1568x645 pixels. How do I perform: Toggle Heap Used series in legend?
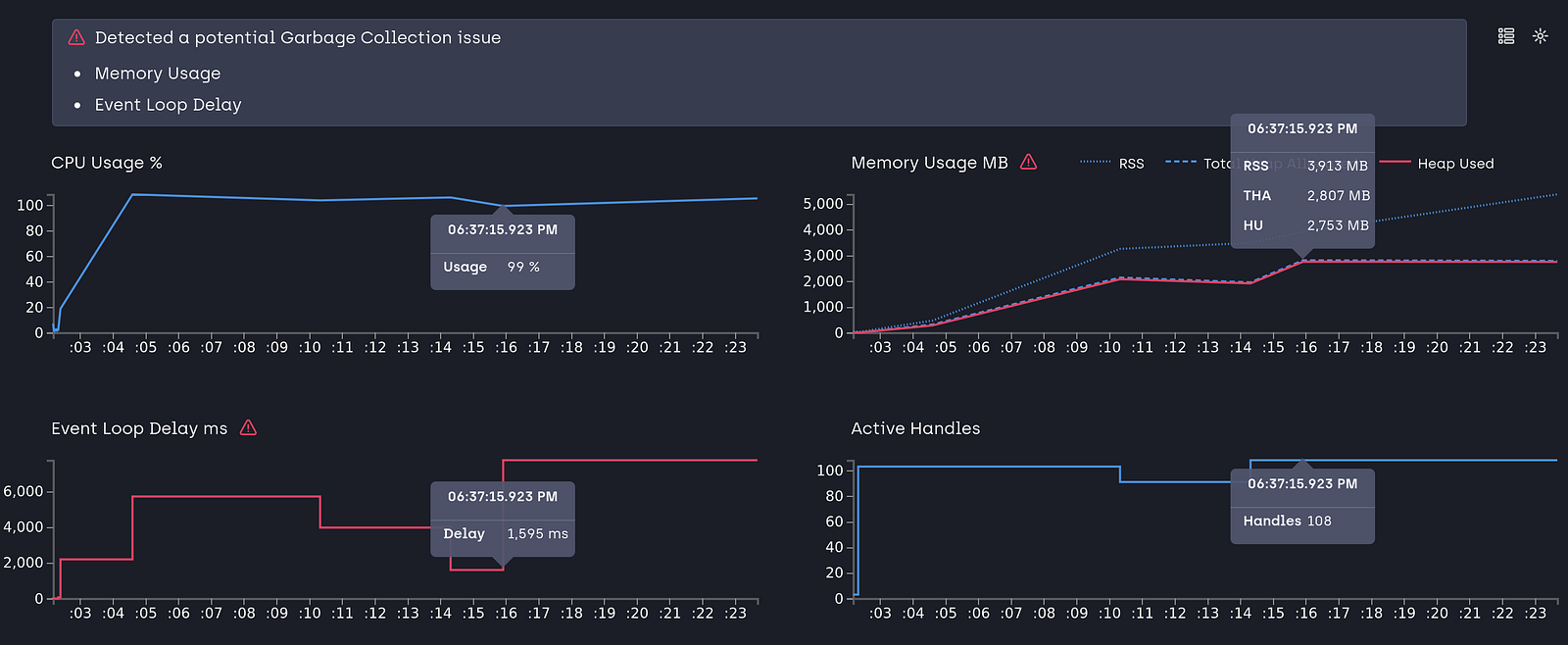1437,164
